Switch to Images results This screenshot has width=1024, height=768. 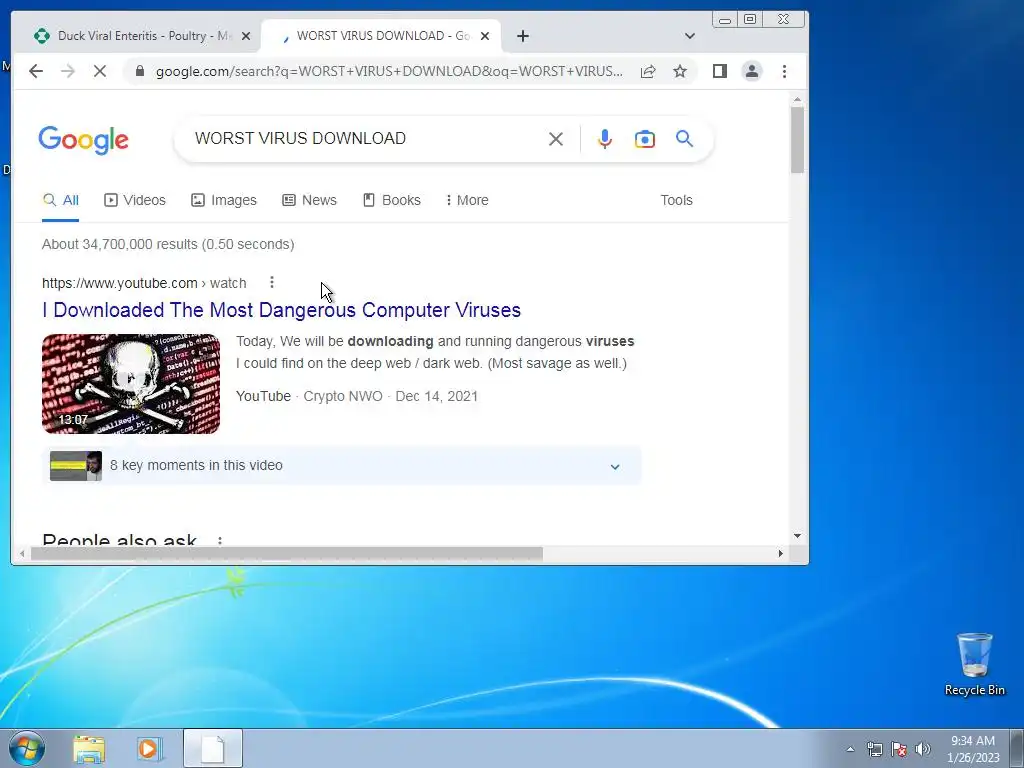pos(224,200)
